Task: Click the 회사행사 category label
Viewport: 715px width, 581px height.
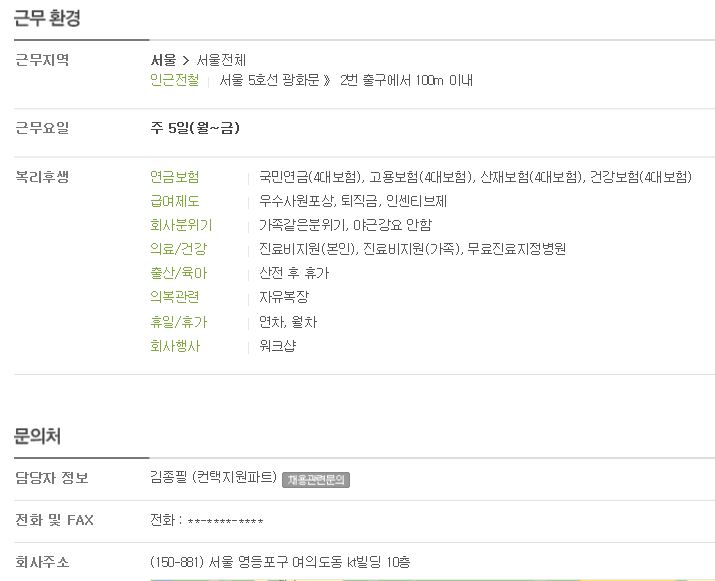Action: (x=175, y=346)
